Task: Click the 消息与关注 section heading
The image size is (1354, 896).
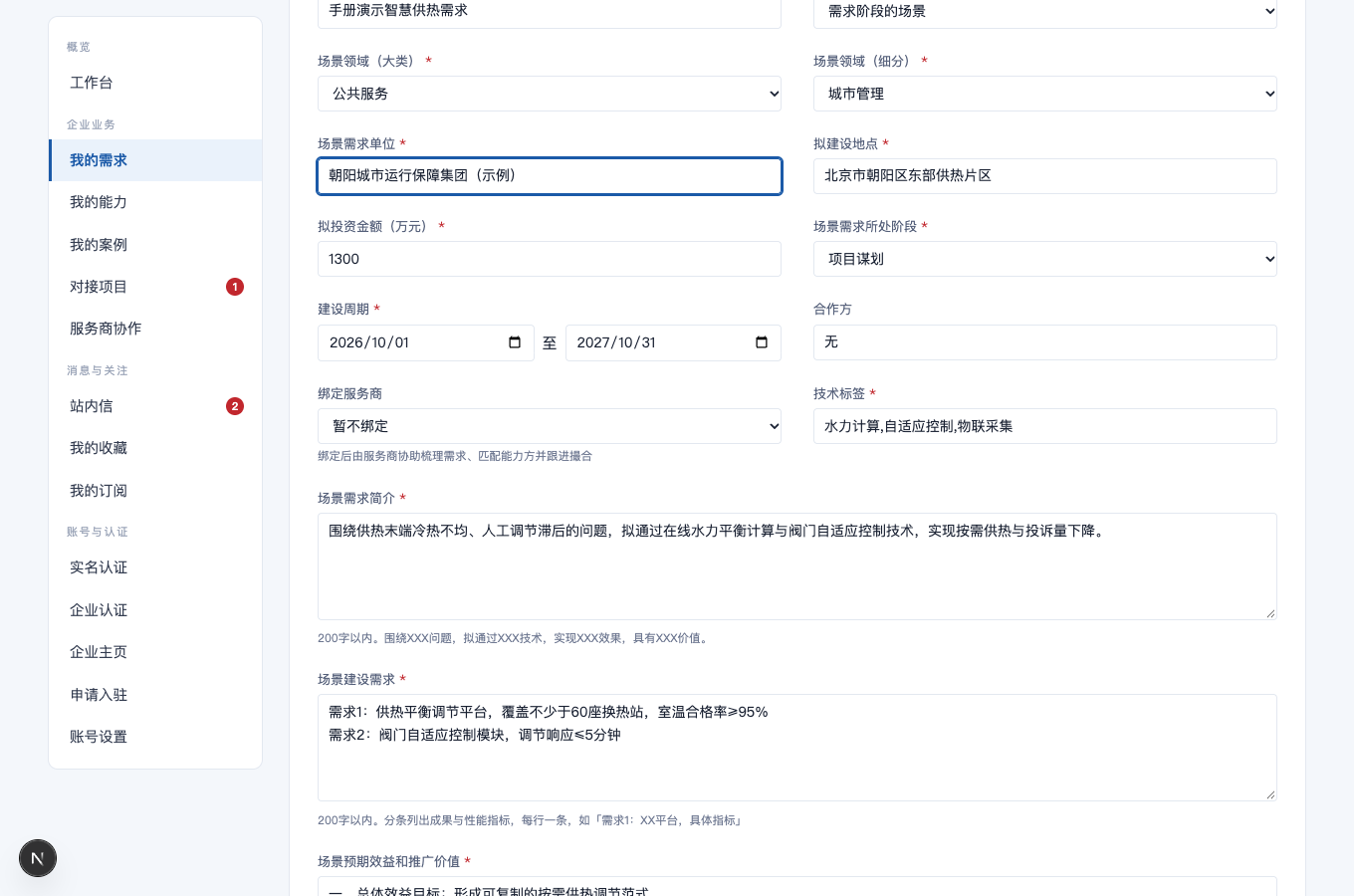Action: 98,370
